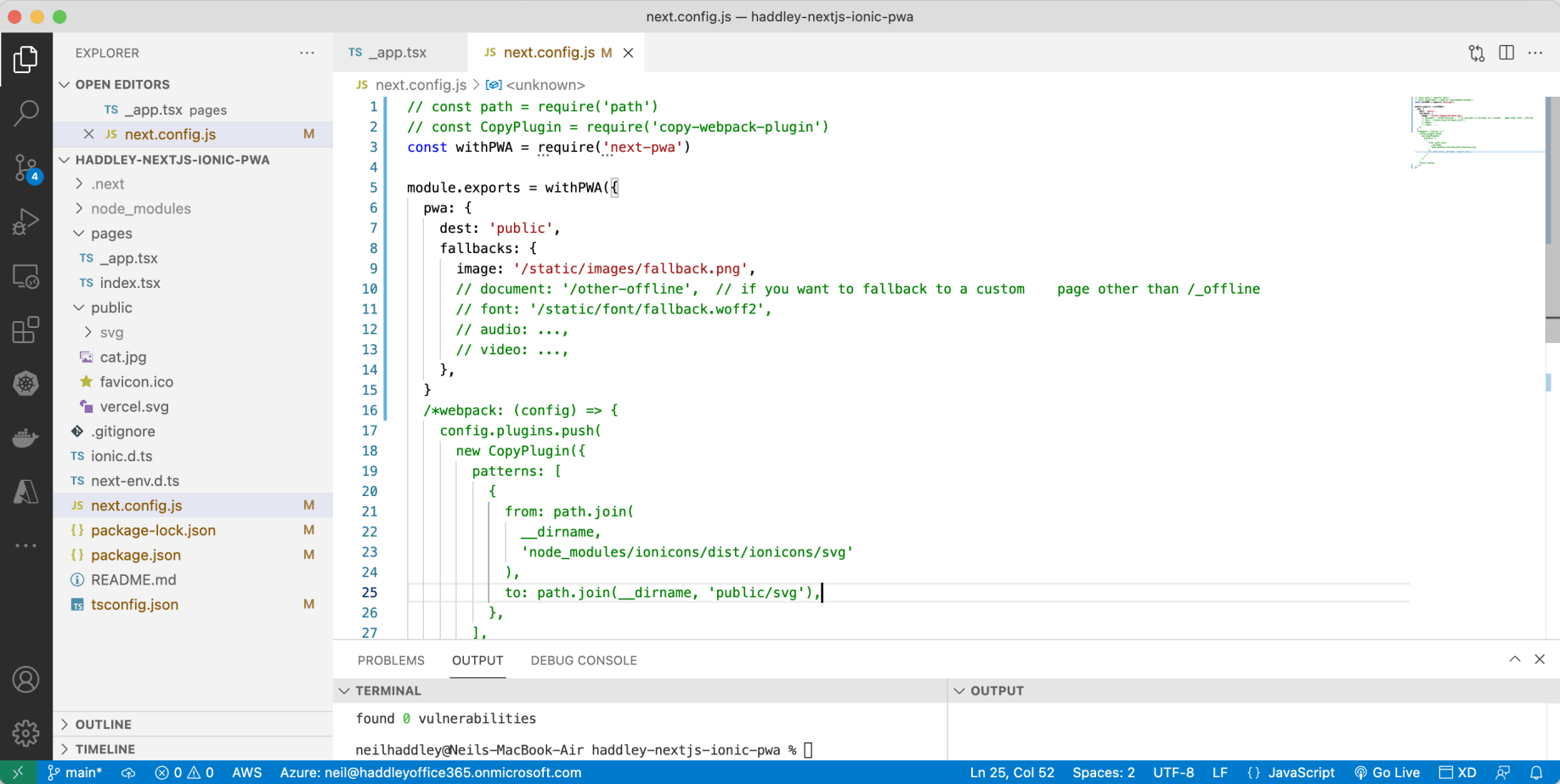Click the split editor right icon

coord(1506,53)
